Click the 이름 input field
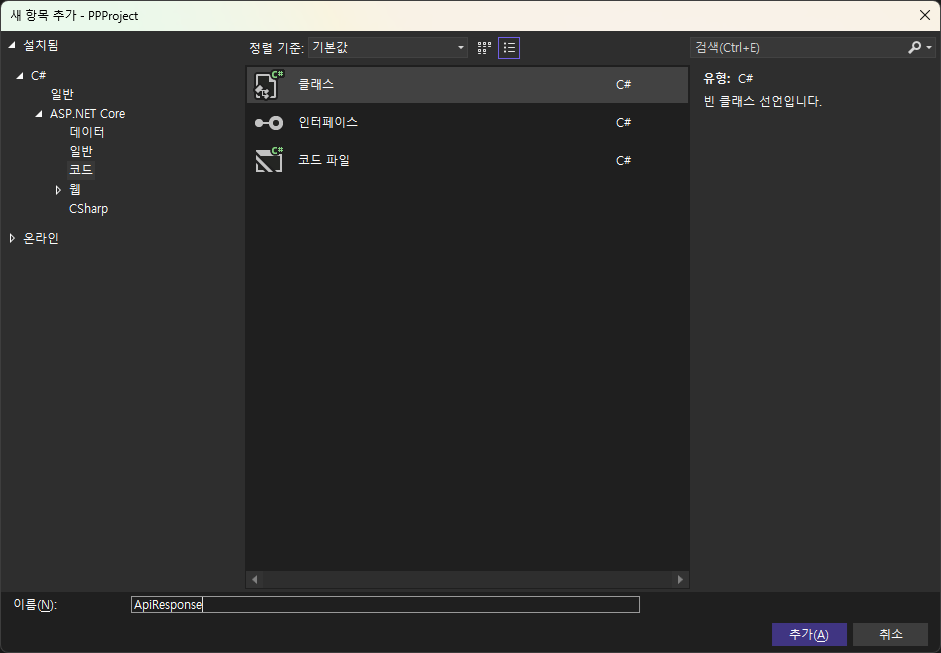941x653 pixels. point(385,604)
